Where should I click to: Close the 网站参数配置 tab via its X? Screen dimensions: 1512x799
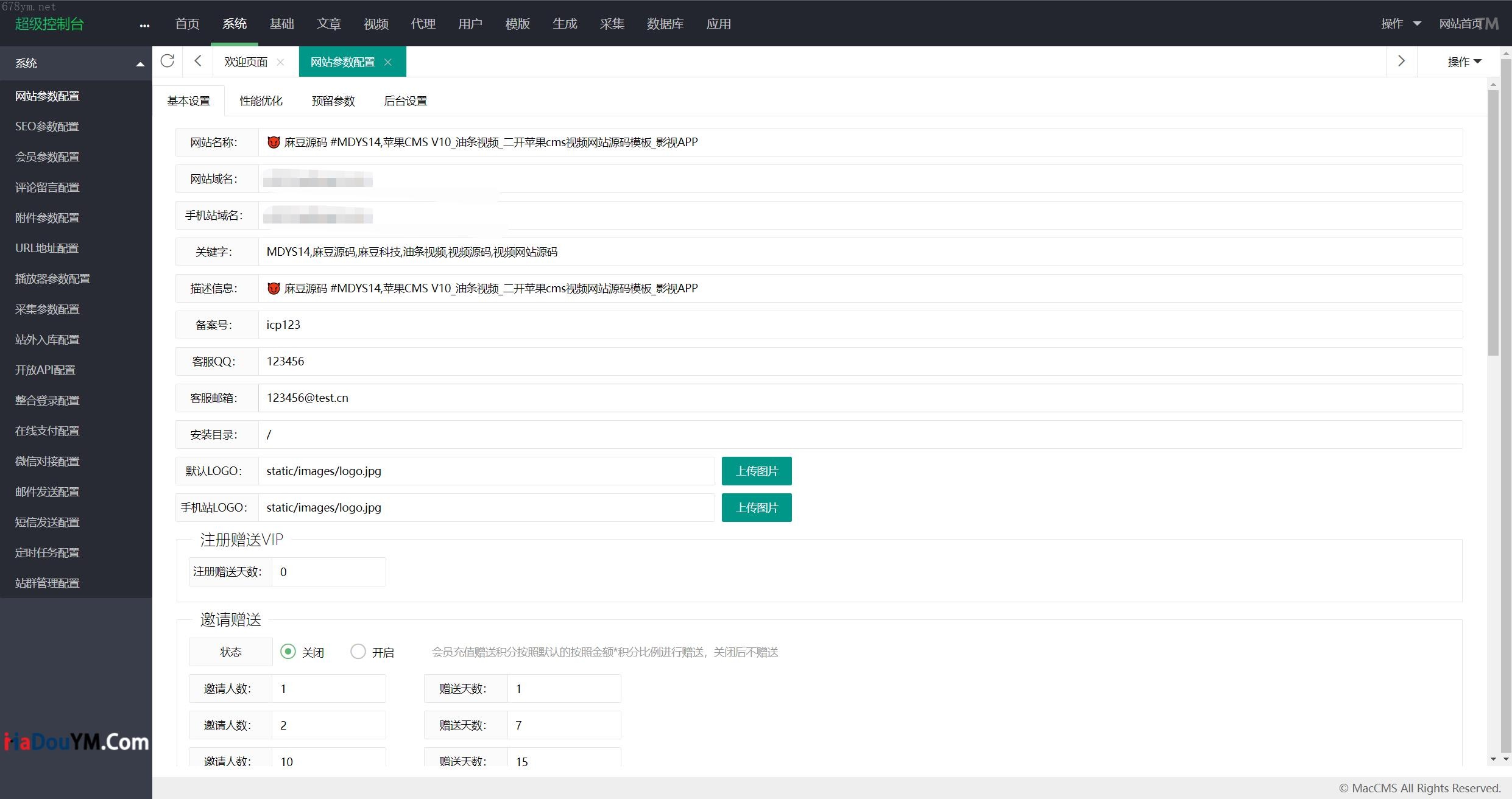388,62
